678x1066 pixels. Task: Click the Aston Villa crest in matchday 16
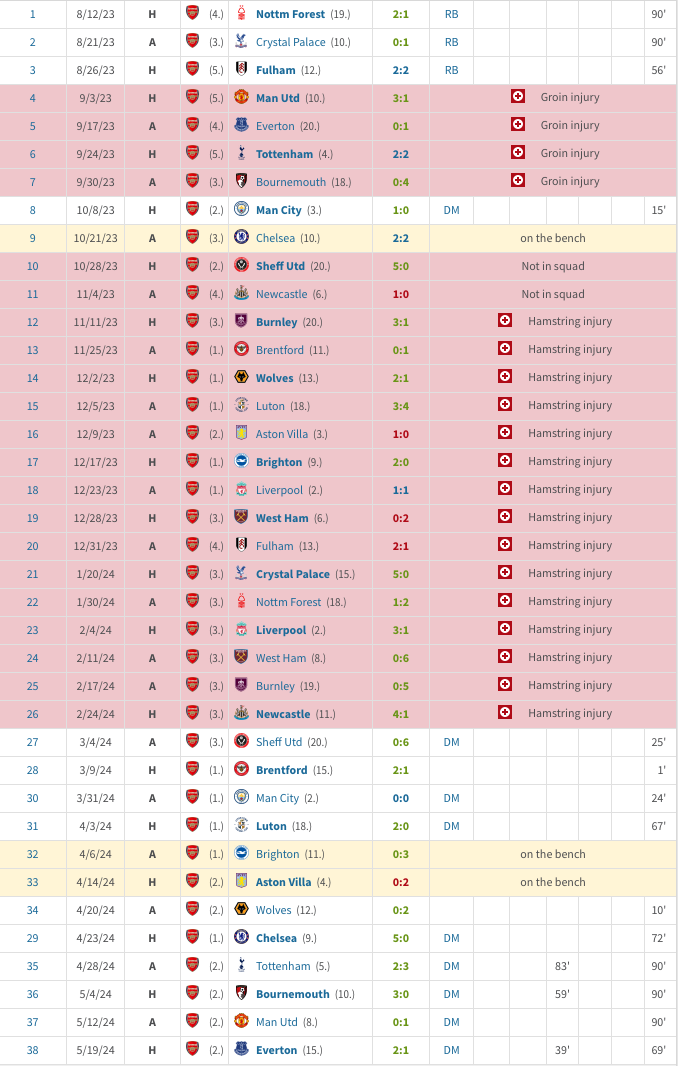click(241, 433)
